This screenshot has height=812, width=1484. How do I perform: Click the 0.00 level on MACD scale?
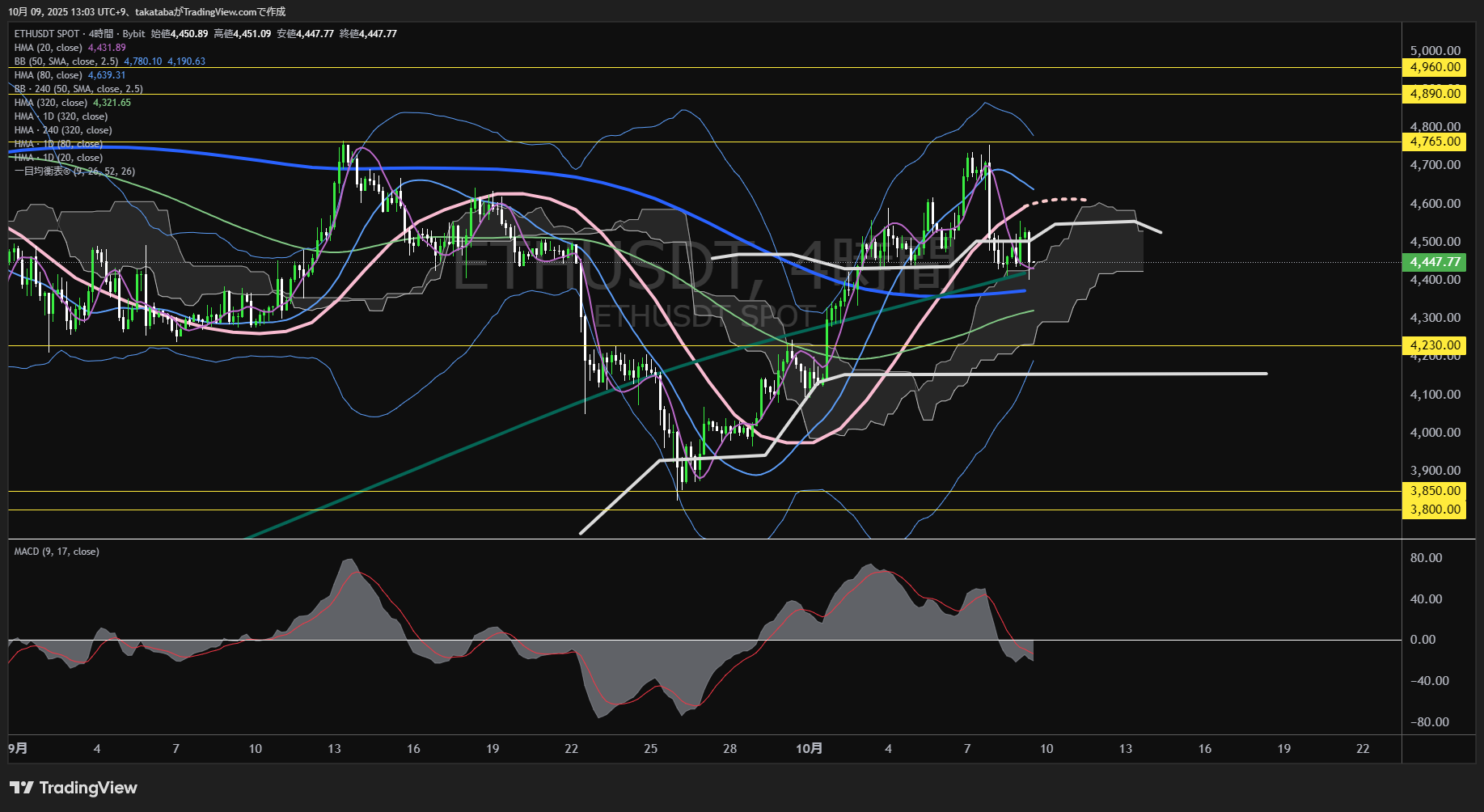1423,640
